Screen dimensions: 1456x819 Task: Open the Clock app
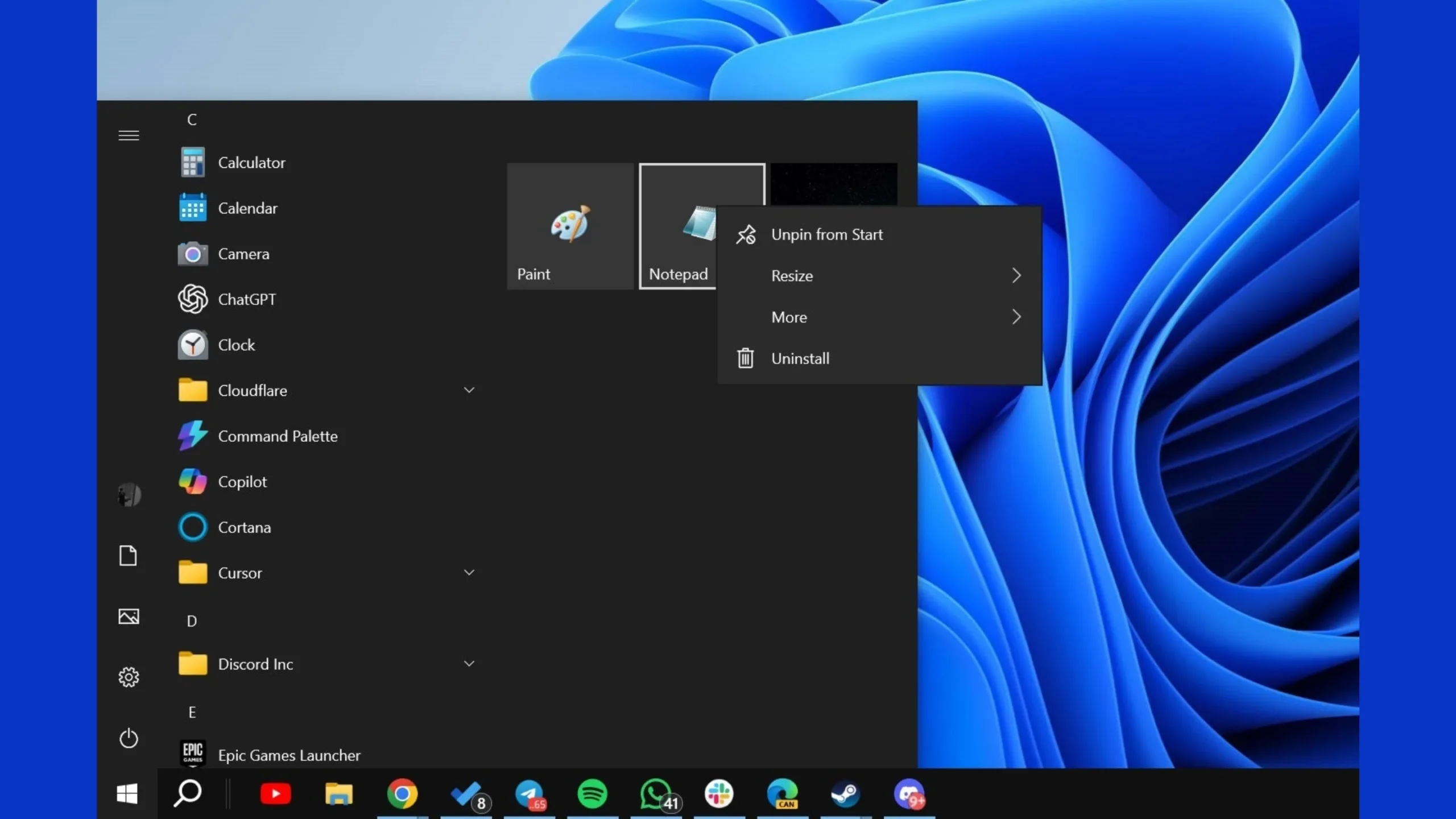327,345
